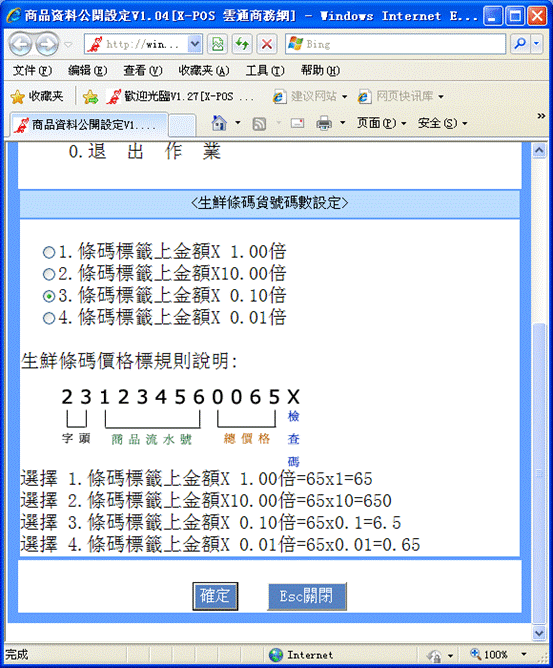The width and height of the screenshot is (553, 668).
Task: Click the vertical scrollbar down arrow
Action: point(539,633)
